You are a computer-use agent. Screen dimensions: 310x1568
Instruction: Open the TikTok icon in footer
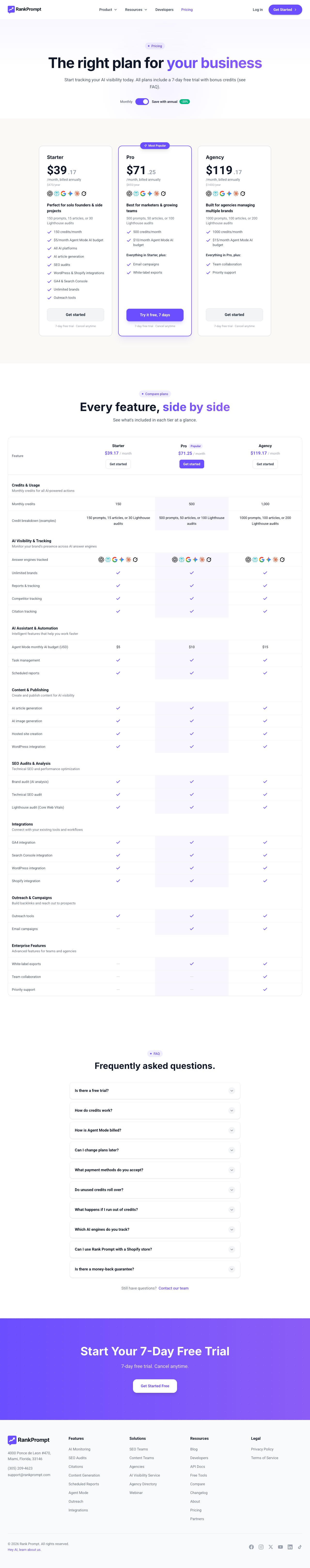(x=300, y=1547)
